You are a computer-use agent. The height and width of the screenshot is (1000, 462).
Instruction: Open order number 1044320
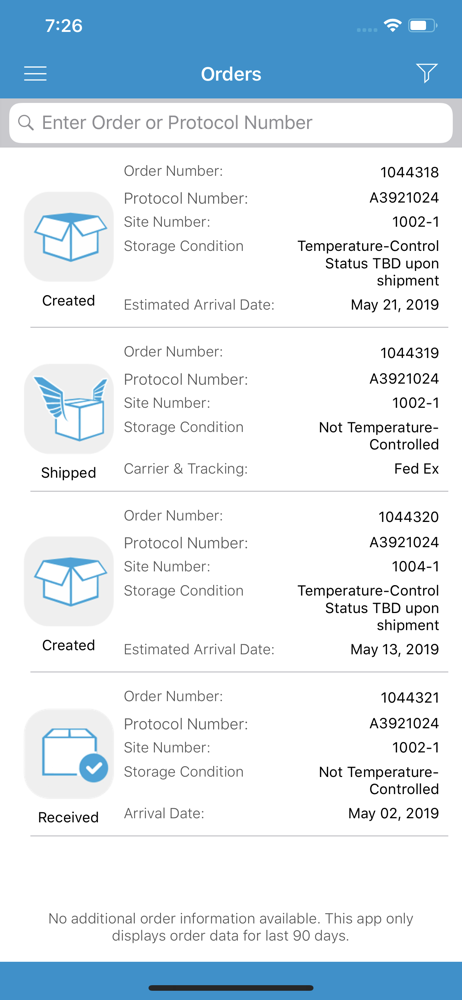(410, 517)
